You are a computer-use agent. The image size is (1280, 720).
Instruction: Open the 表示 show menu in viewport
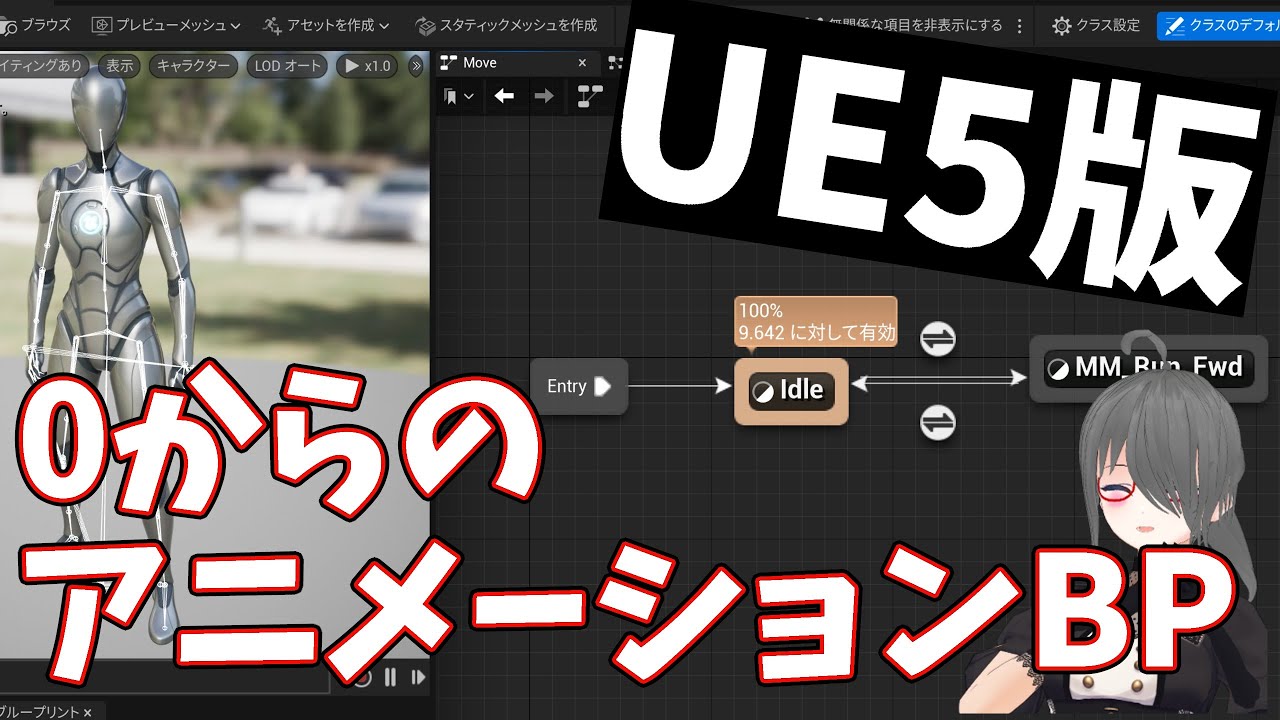click(x=120, y=66)
